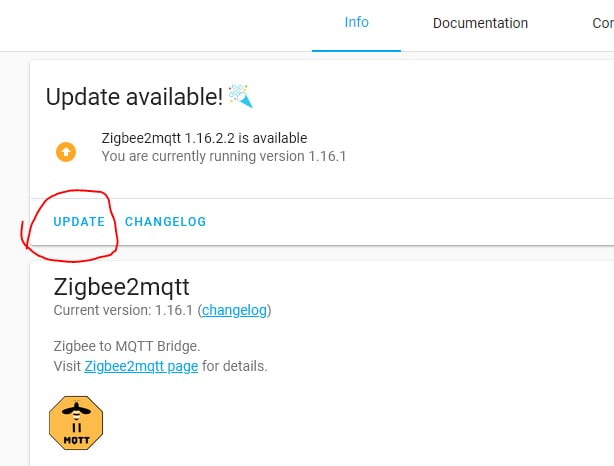Click the "for details." text
This screenshot has width=614, height=466.
click(x=235, y=366)
